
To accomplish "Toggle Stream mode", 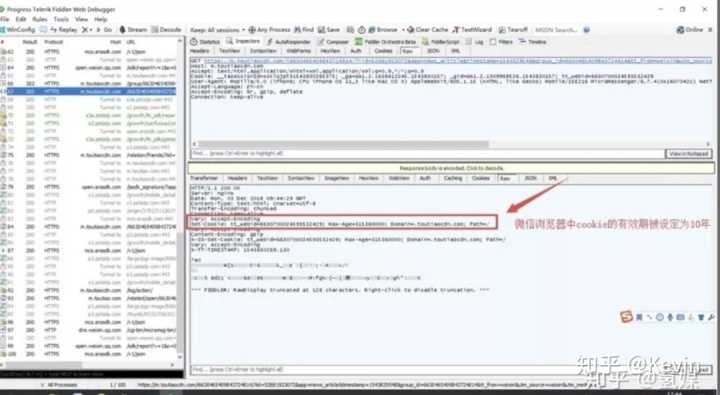I will 133,30.
